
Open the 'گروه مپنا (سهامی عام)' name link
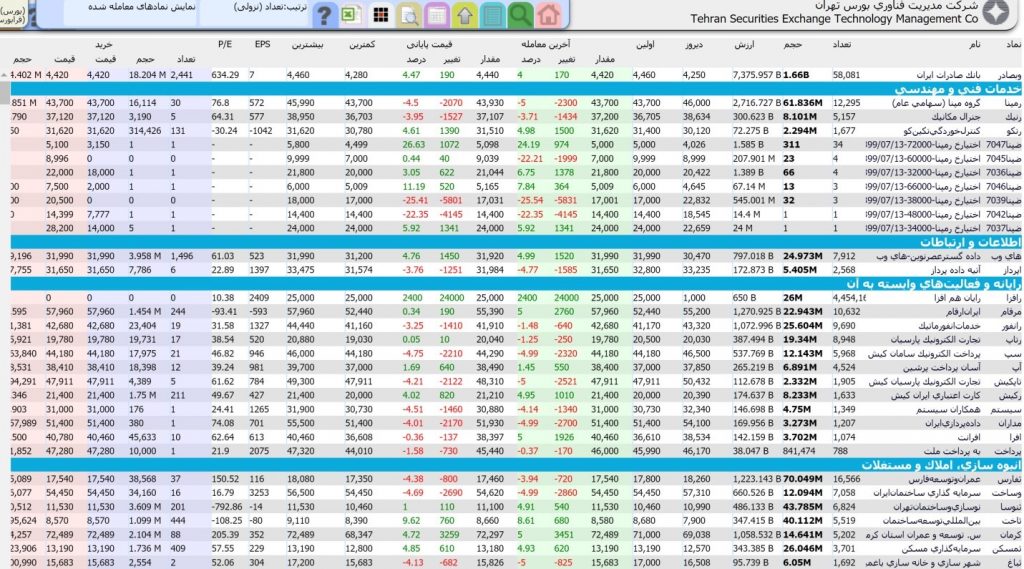point(935,103)
